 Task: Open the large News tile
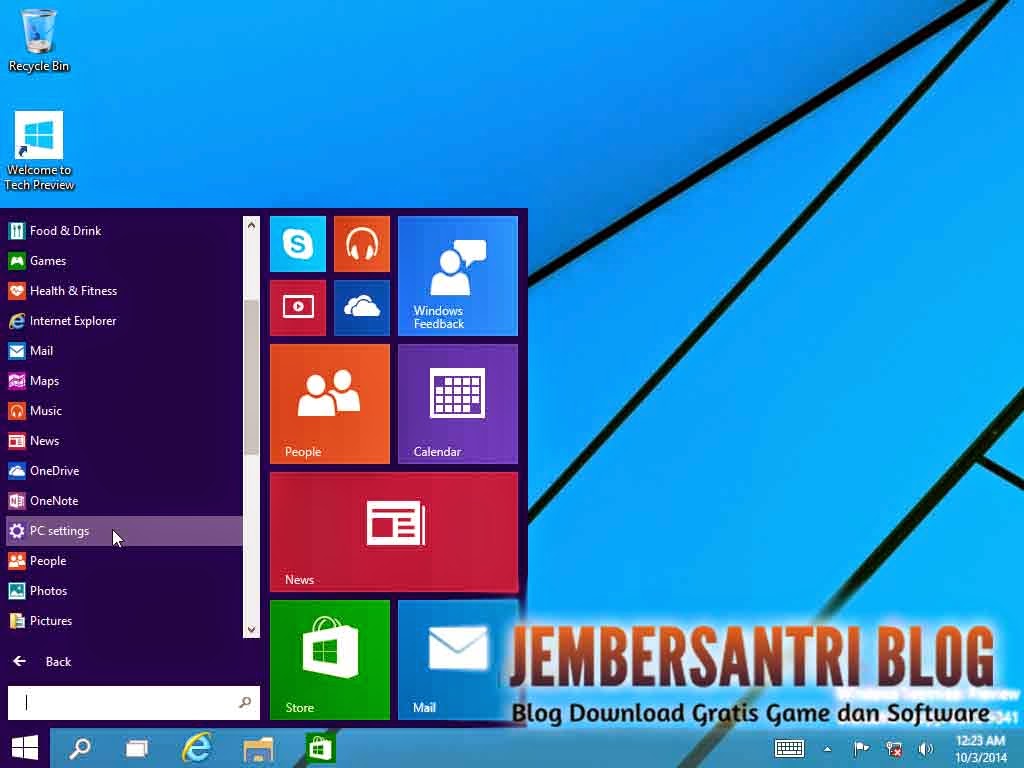(x=394, y=532)
